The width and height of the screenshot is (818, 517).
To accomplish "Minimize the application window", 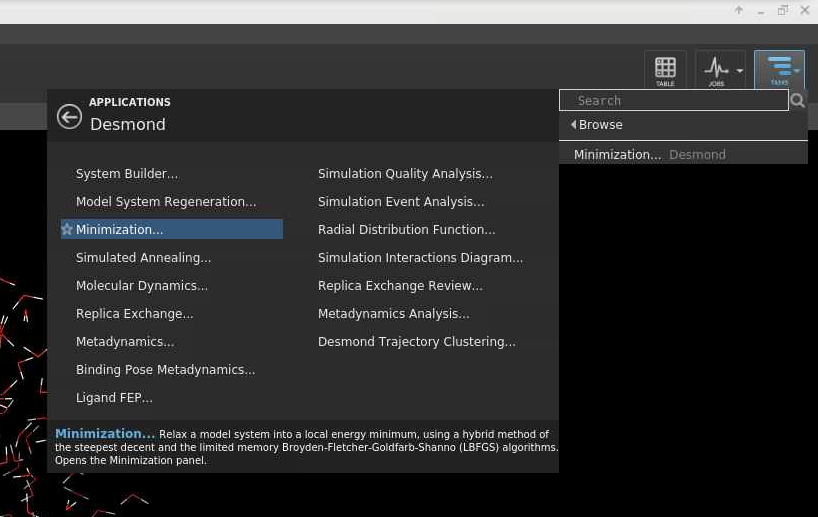I will (x=761, y=13).
